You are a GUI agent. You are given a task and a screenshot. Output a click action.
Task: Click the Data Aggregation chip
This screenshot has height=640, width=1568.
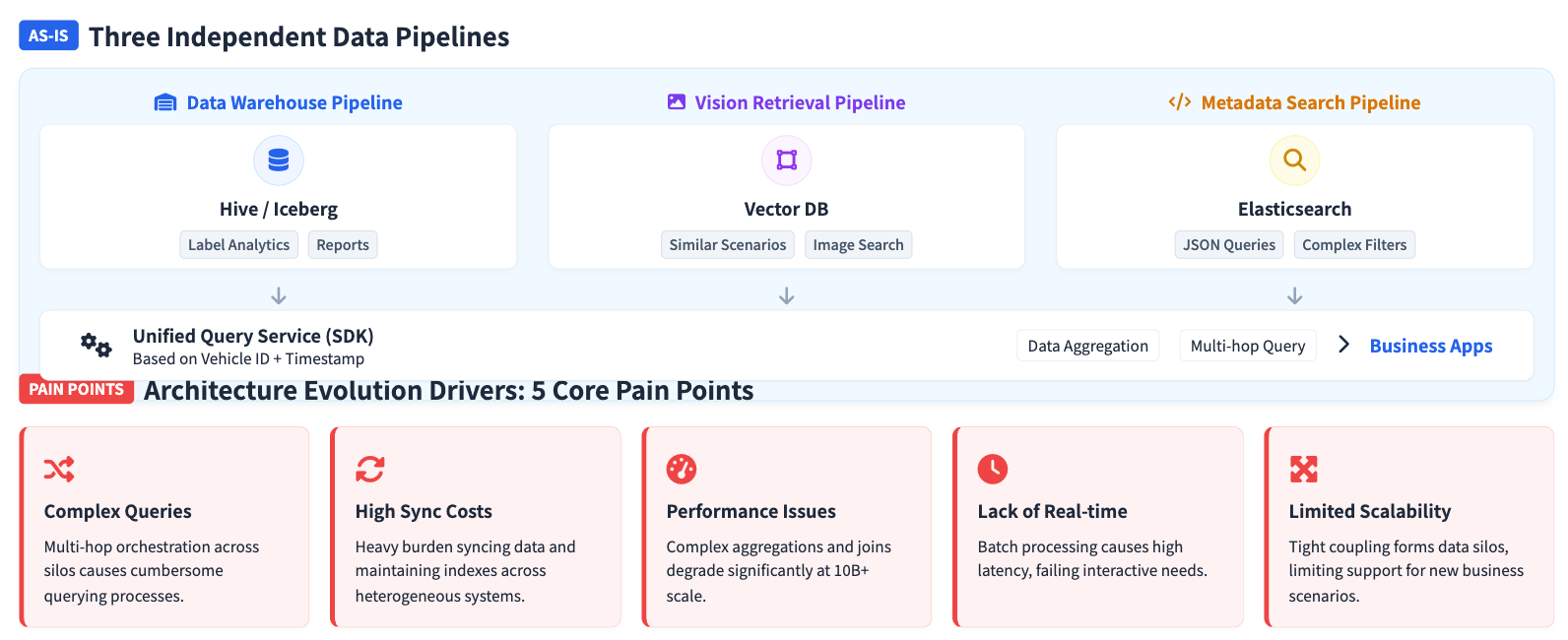(1087, 346)
